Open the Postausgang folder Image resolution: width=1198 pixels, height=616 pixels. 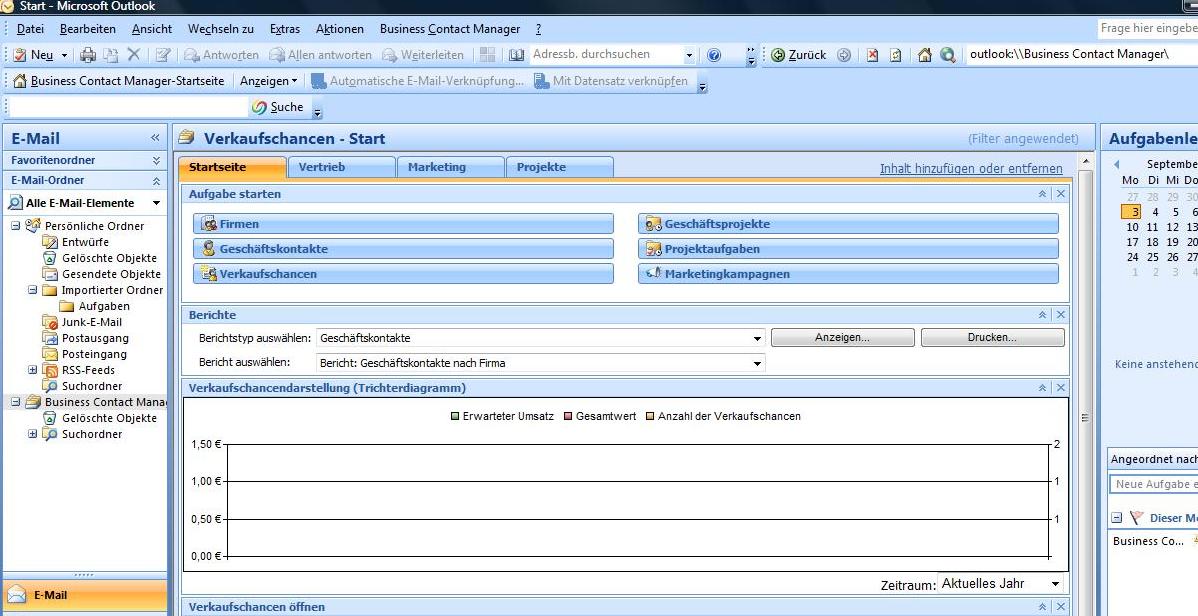point(95,338)
